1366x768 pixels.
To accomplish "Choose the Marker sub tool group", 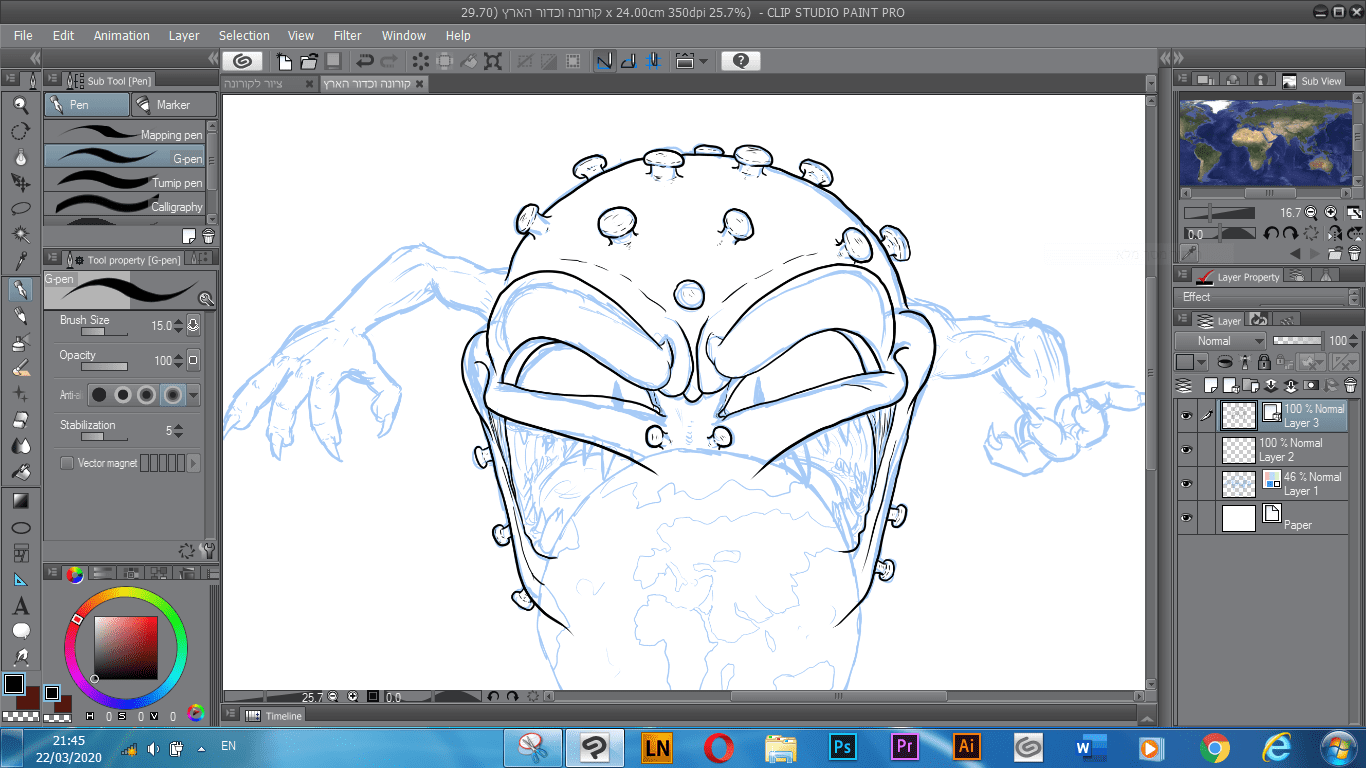I will 175,105.
